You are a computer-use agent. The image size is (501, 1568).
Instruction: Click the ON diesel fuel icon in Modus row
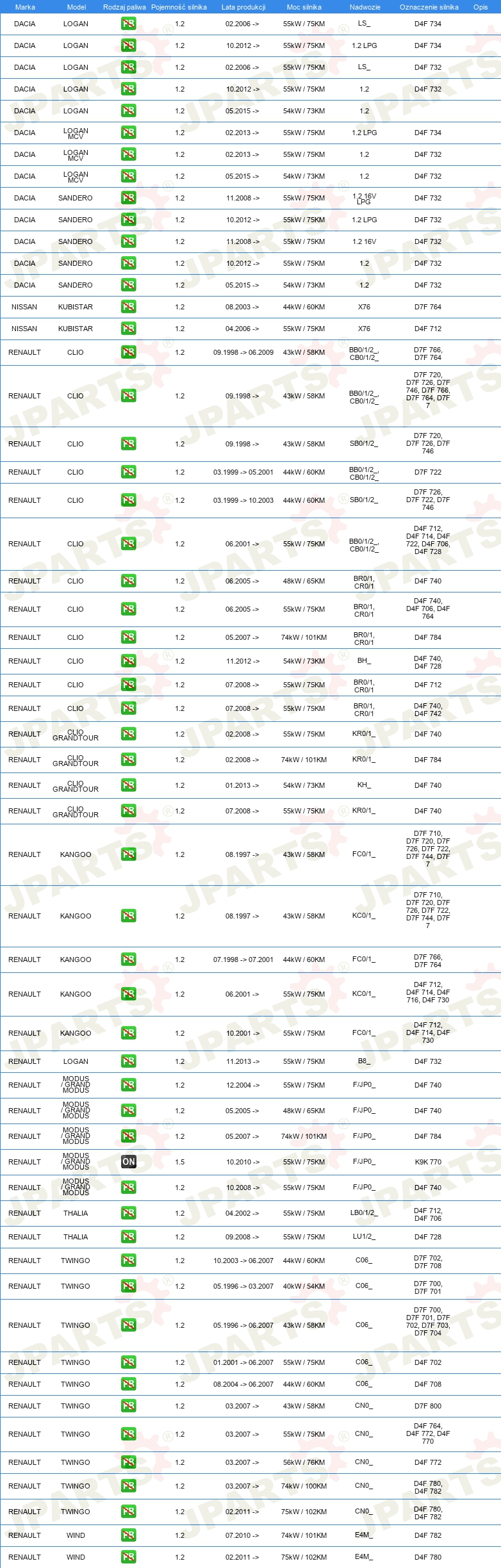129,1161
